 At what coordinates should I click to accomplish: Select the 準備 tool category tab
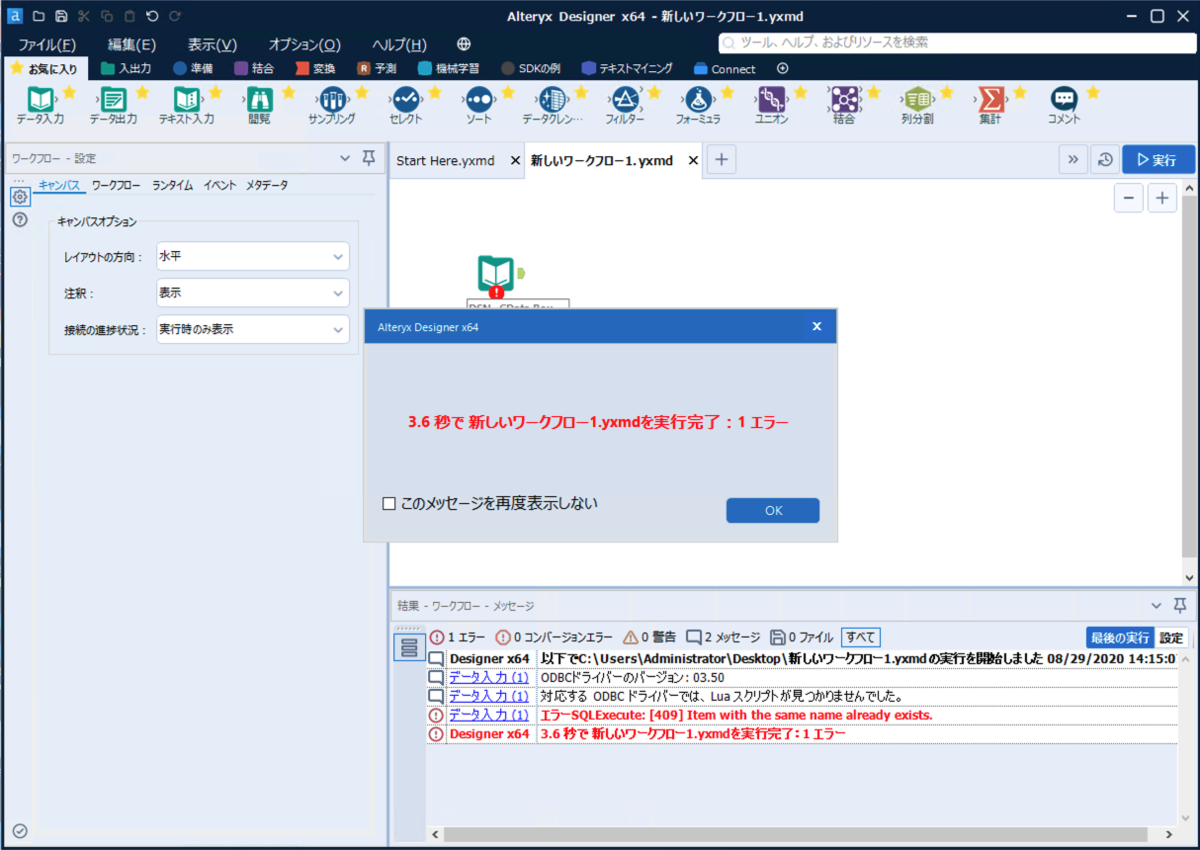tap(193, 69)
